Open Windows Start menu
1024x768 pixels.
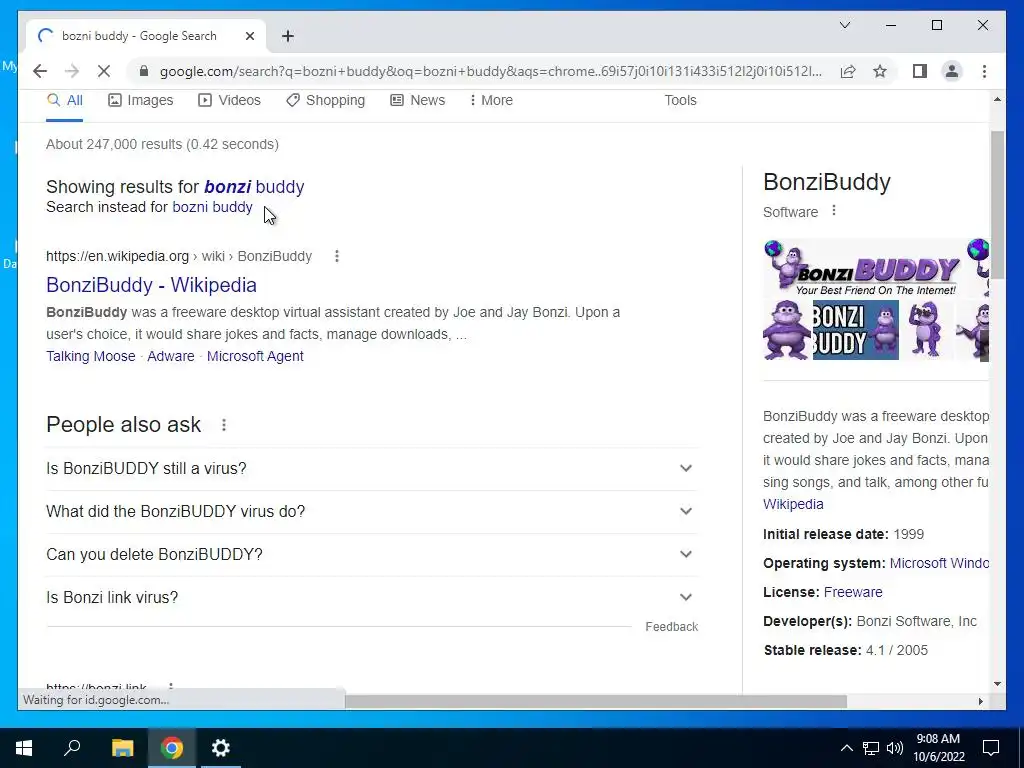tap(24, 748)
